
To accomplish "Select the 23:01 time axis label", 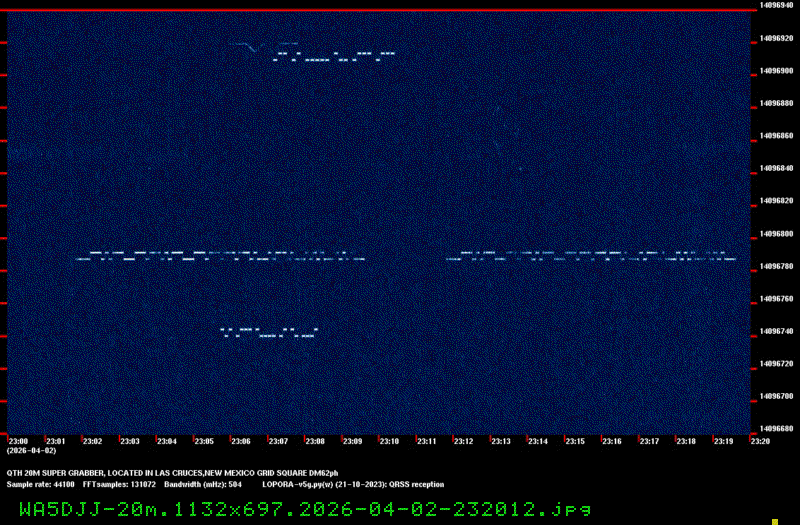I will pyautogui.click(x=56, y=441).
